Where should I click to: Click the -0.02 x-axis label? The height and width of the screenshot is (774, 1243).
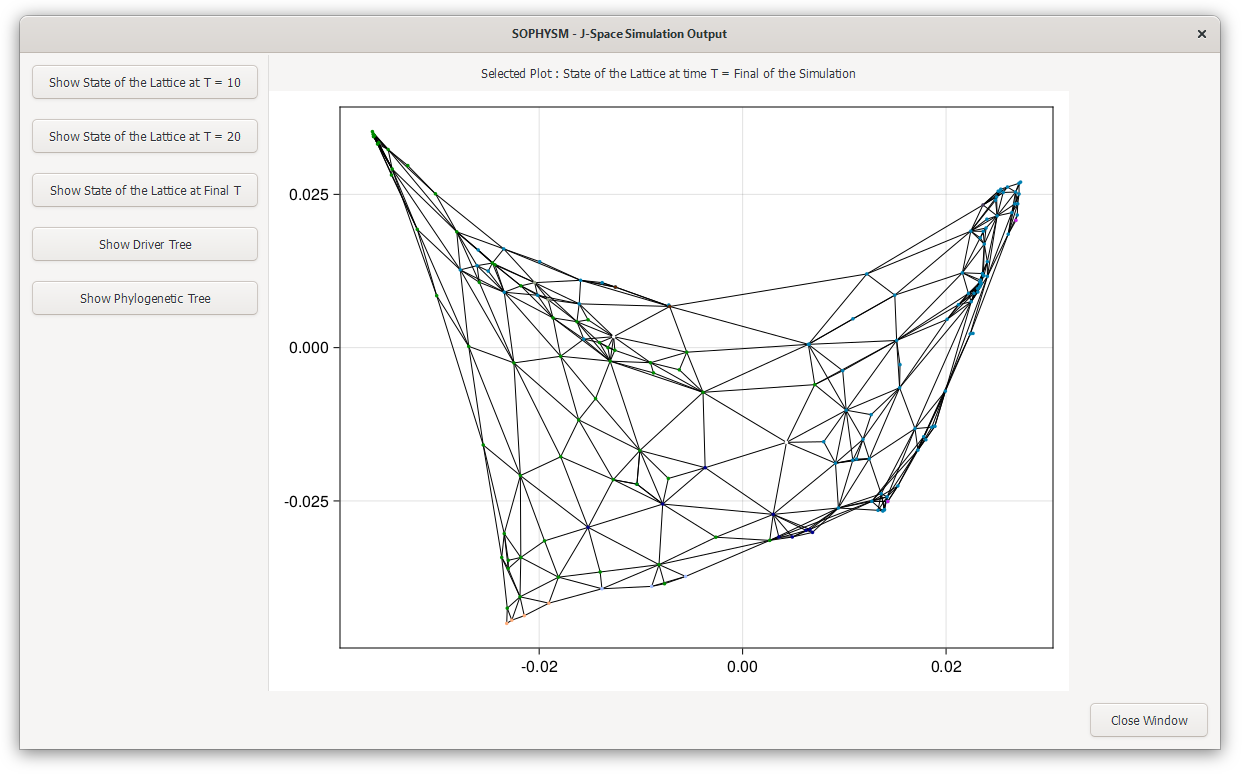(x=539, y=666)
